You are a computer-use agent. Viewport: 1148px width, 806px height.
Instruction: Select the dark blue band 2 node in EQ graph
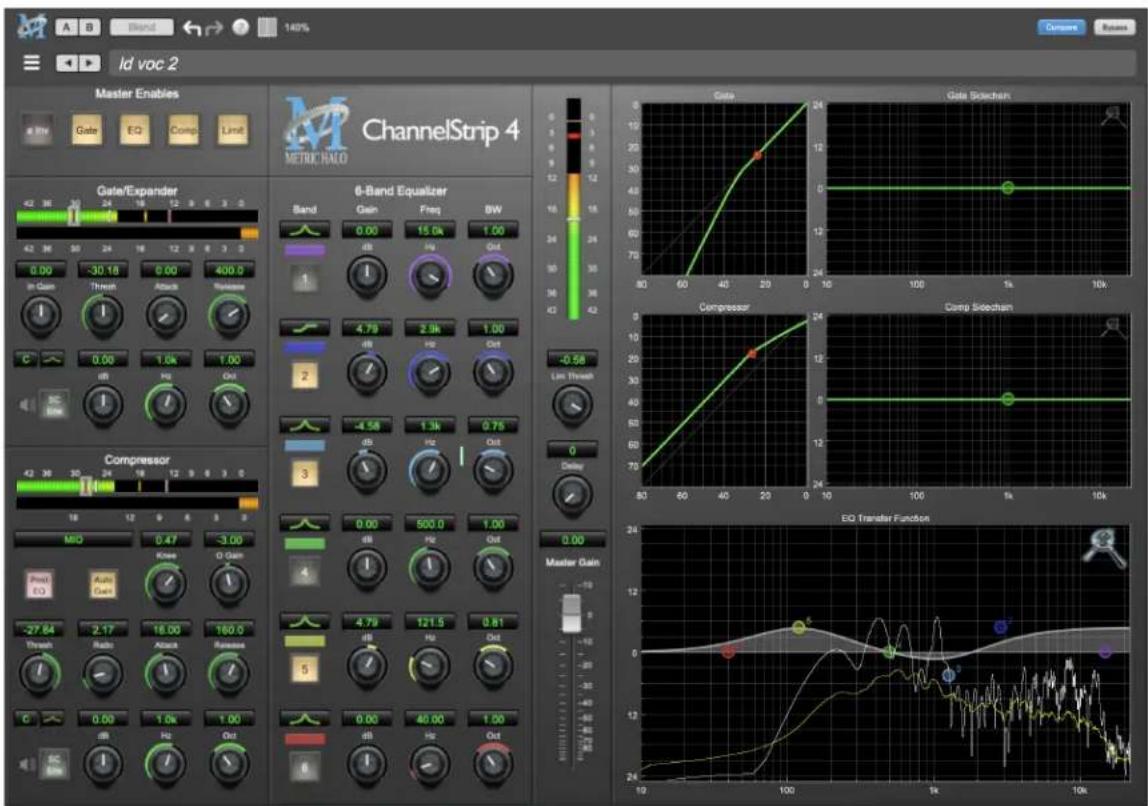[x=1001, y=627]
